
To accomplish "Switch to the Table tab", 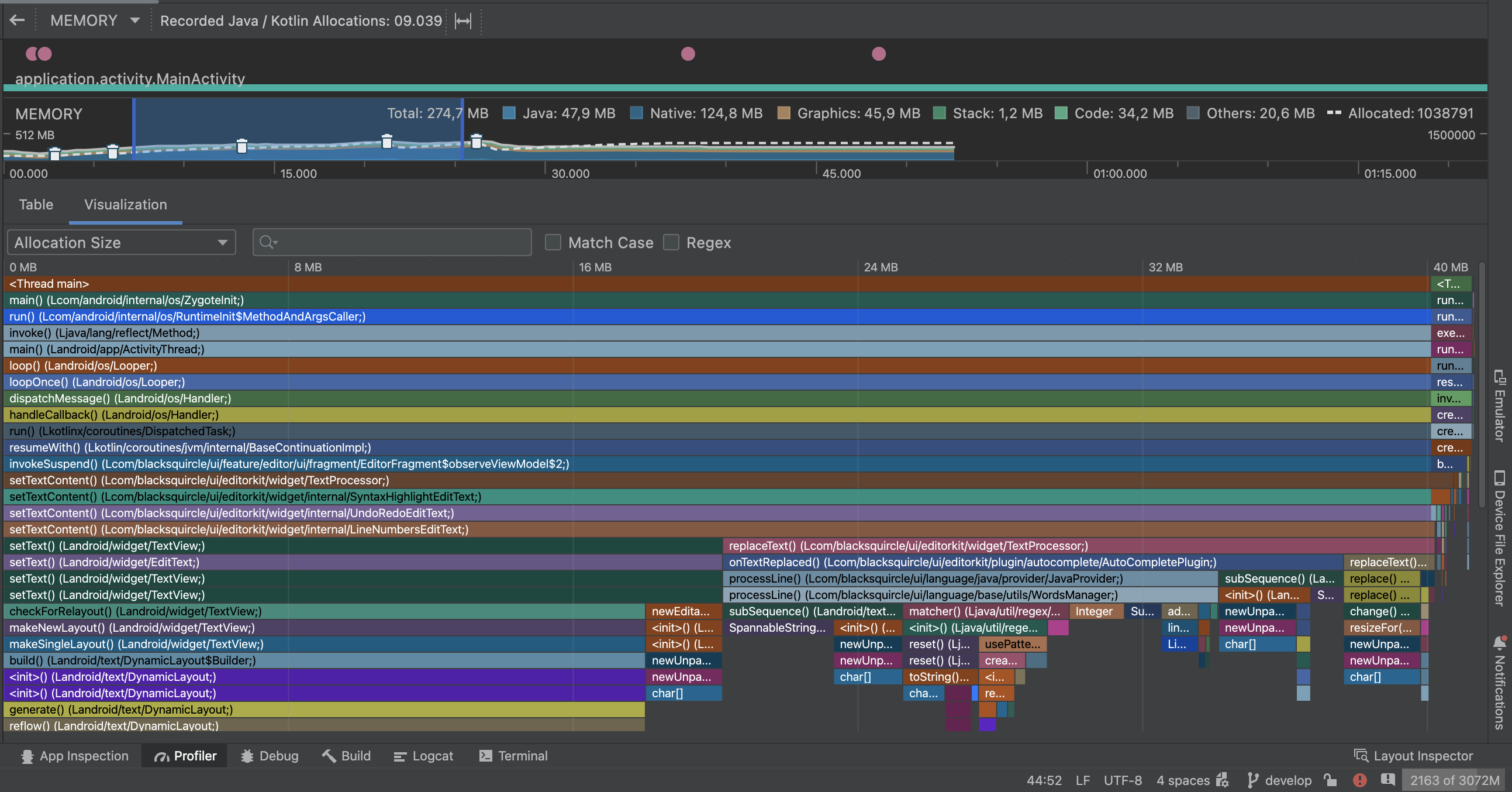I will (36, 204).
